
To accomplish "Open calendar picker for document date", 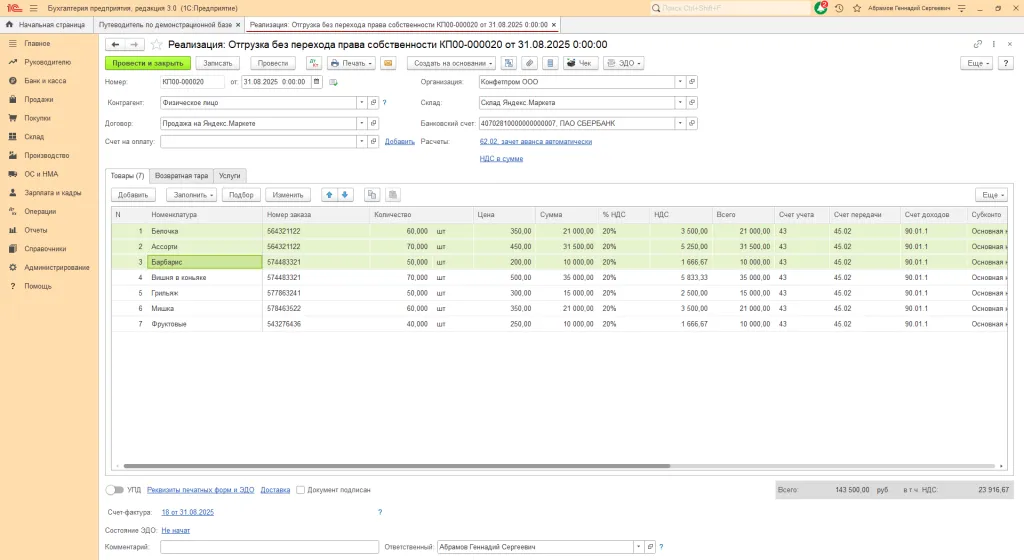I will coord(317,82).
